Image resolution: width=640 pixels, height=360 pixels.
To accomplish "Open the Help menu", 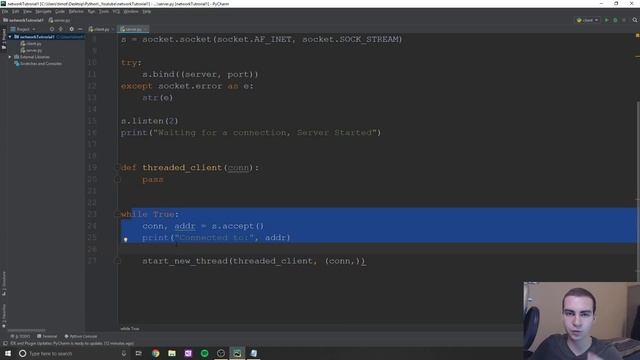I will click(147, 11).
